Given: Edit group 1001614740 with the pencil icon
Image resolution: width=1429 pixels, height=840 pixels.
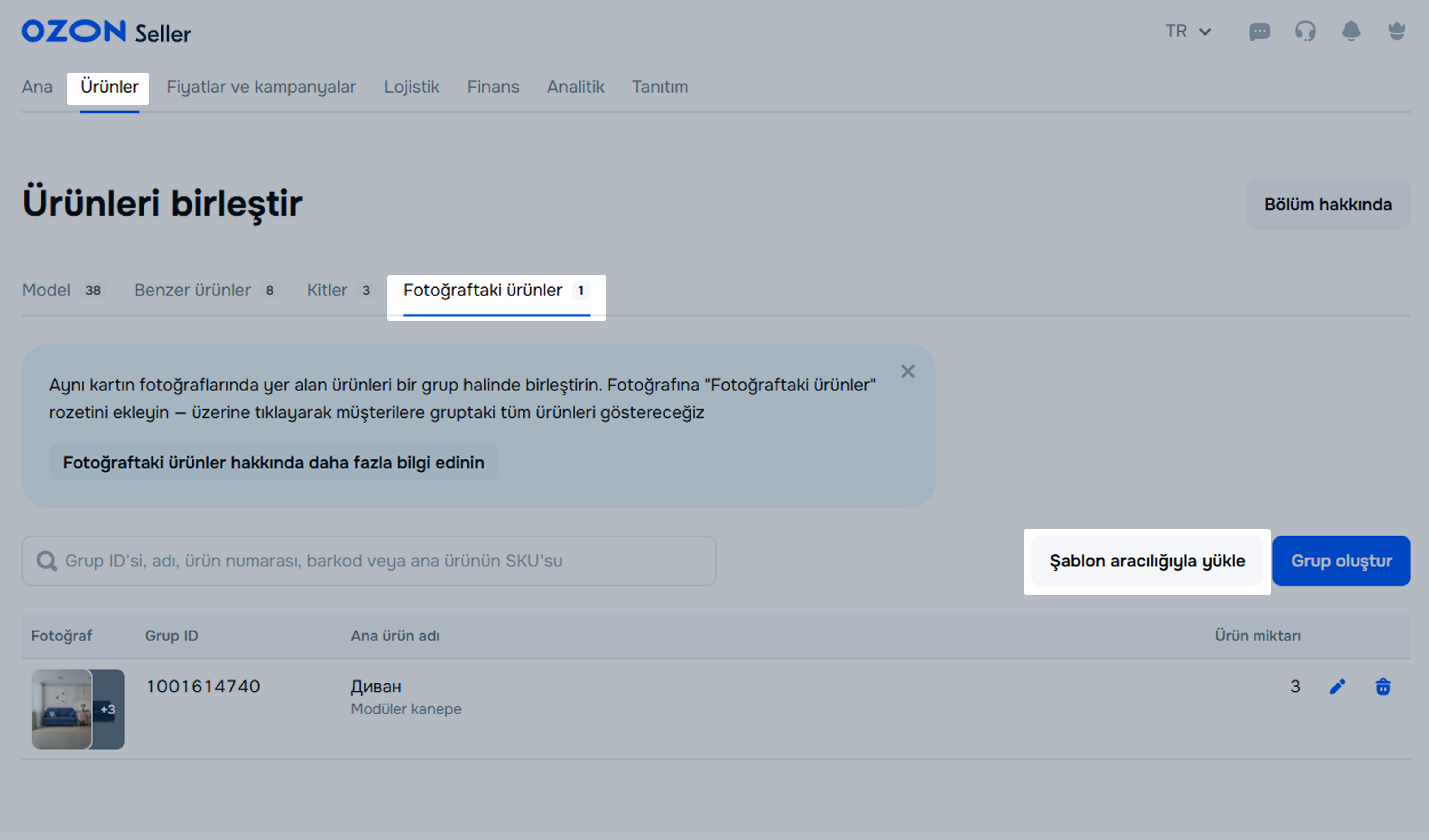Looking at the screenshot, I should coord(1337,687).
